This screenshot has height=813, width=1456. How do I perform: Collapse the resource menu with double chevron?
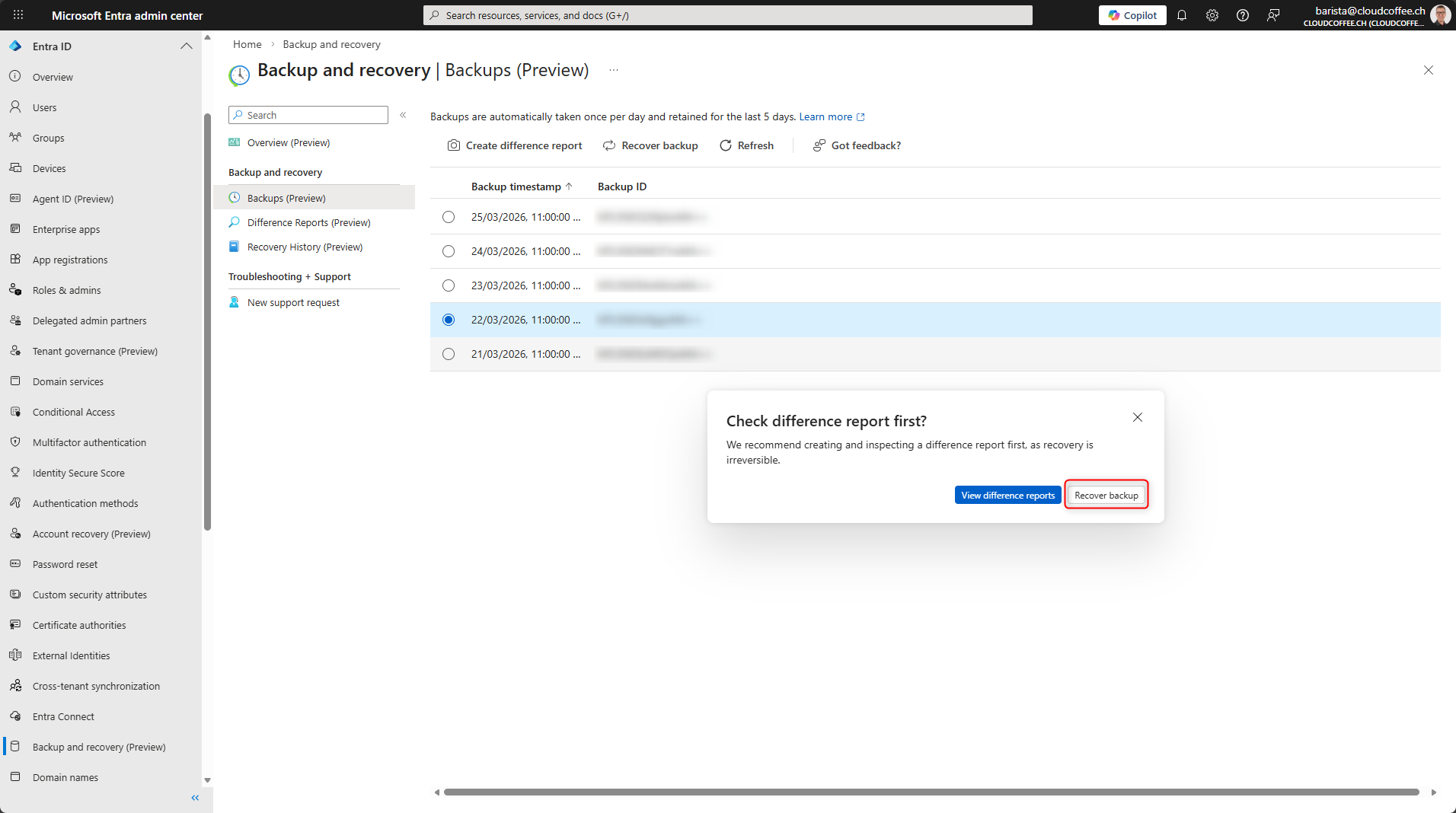[x=403, y=115]
